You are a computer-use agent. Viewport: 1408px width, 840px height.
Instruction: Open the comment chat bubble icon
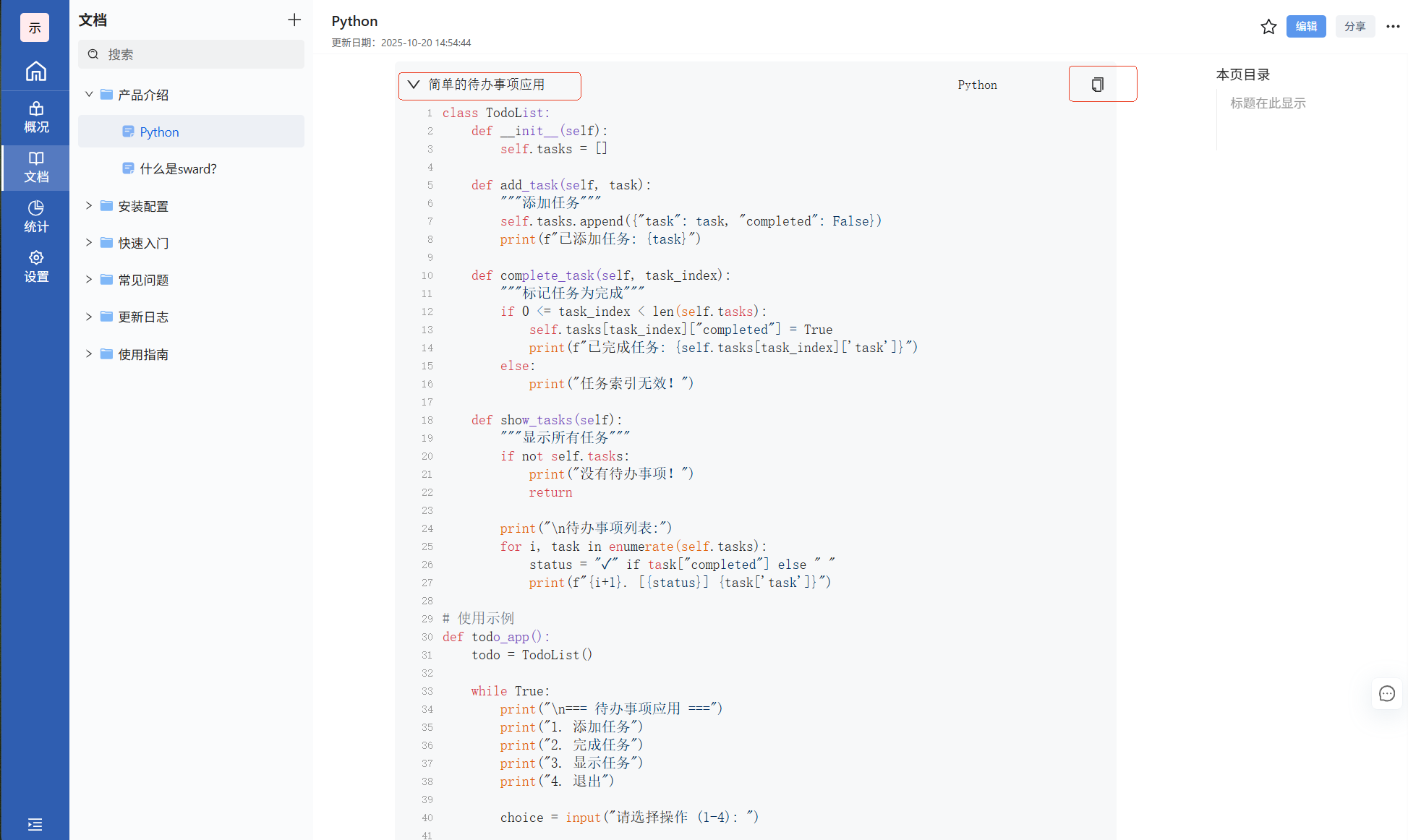[1386, 694]
